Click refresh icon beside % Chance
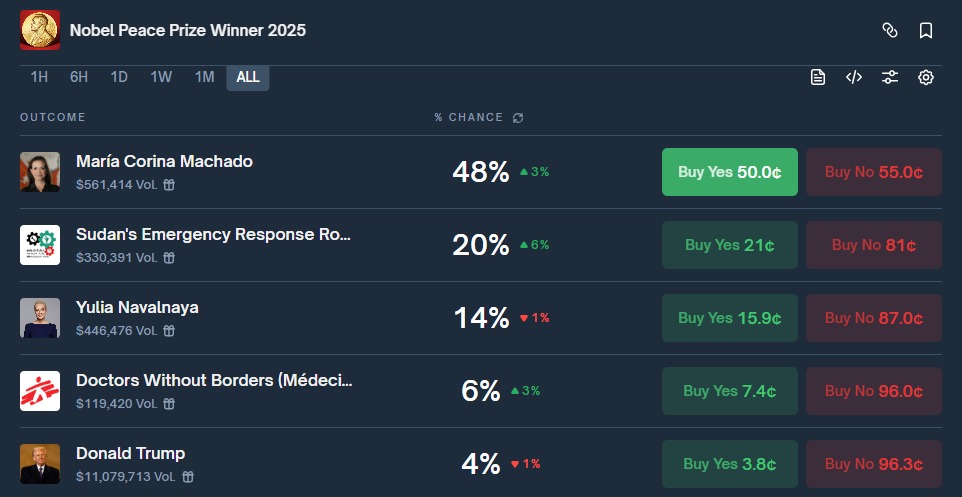962x497 pixels. [x=518, y=118]
